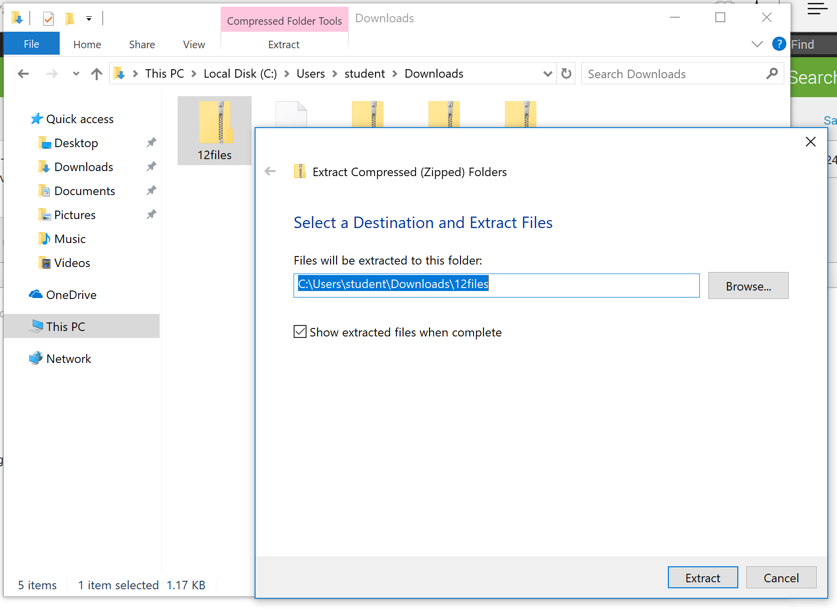Screen dimensions: 837x609
Task: Click the pin icon next to Pictures
Action: pyautogui.click(x=152, y=214)
